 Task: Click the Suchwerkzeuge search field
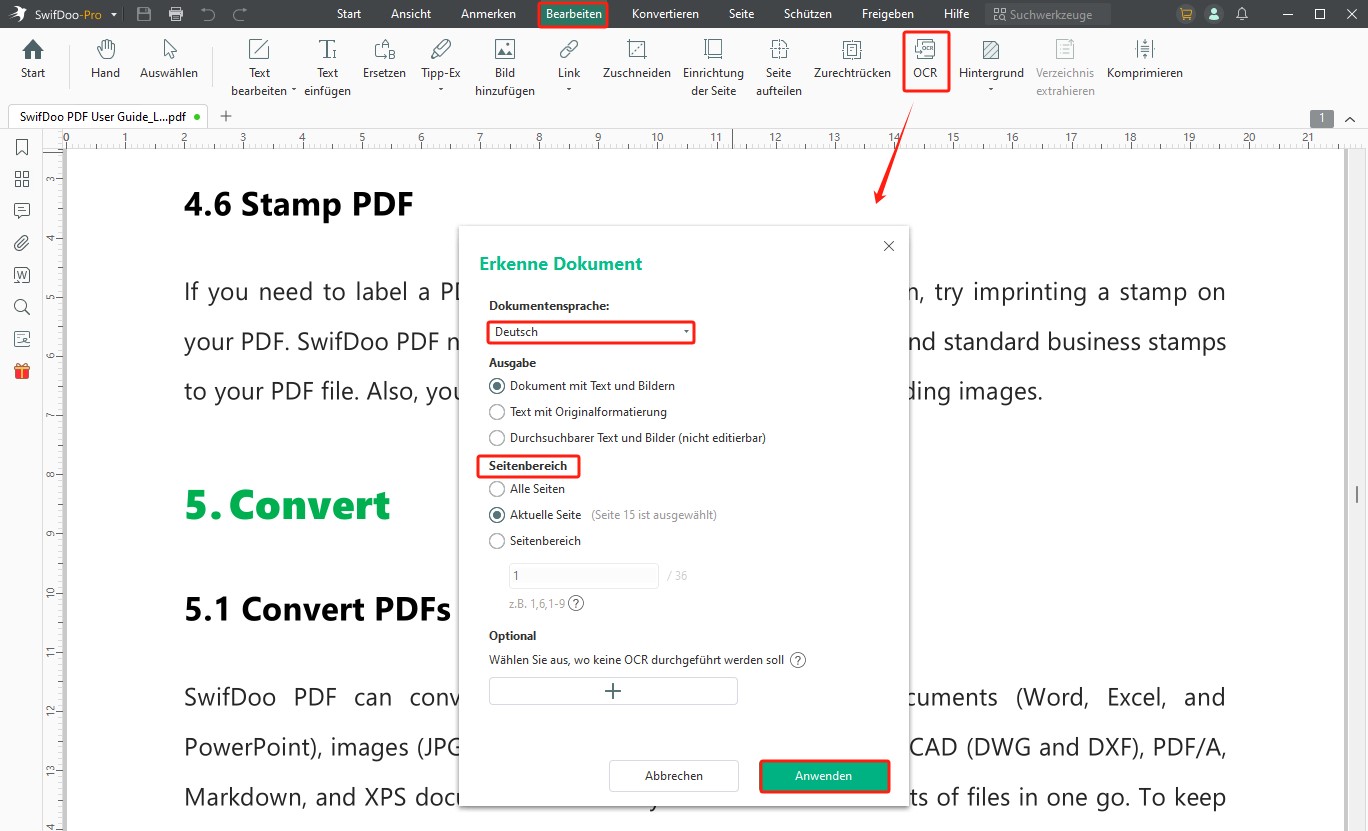pos(1048,14)
